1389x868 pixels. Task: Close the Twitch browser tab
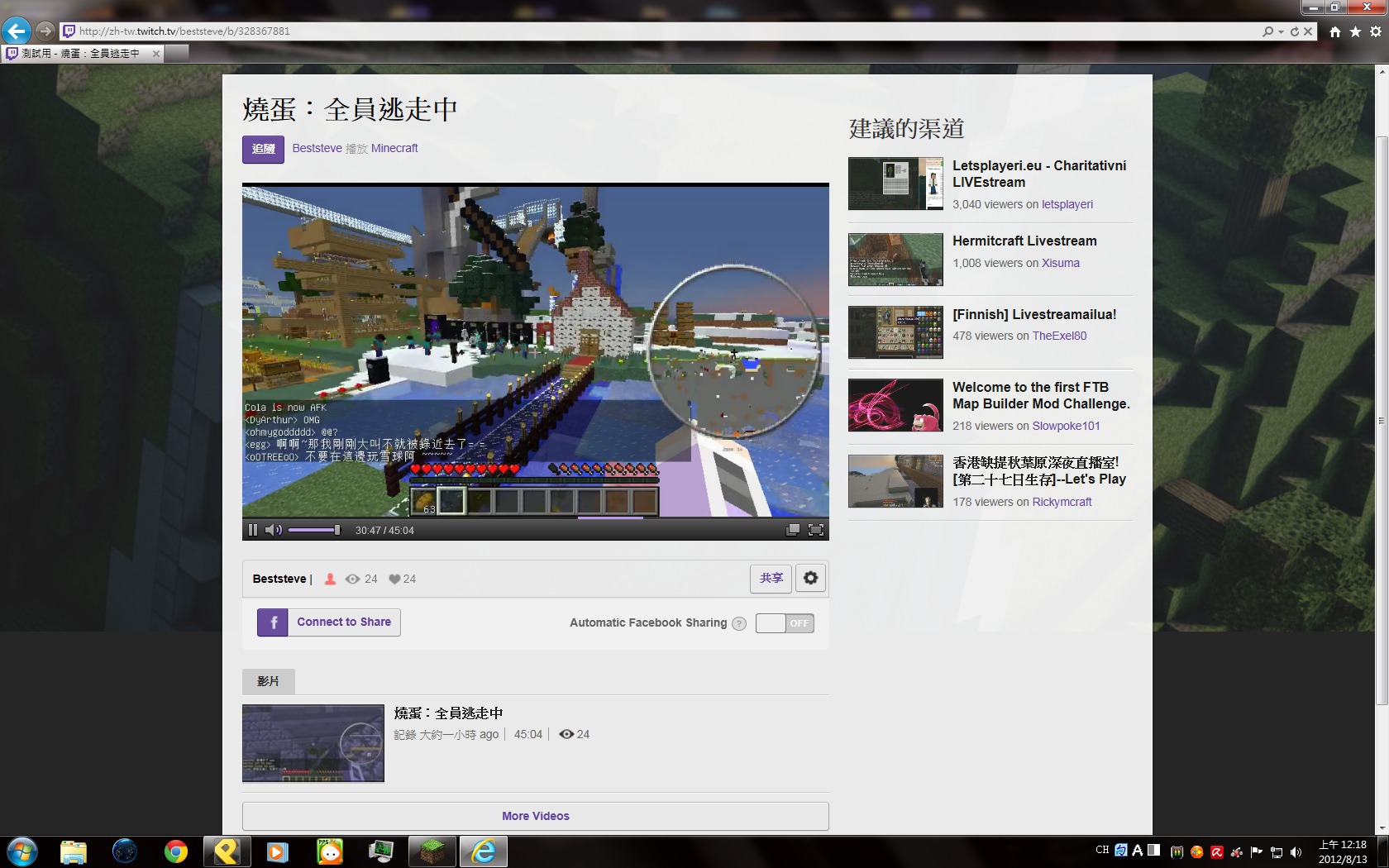156,54
